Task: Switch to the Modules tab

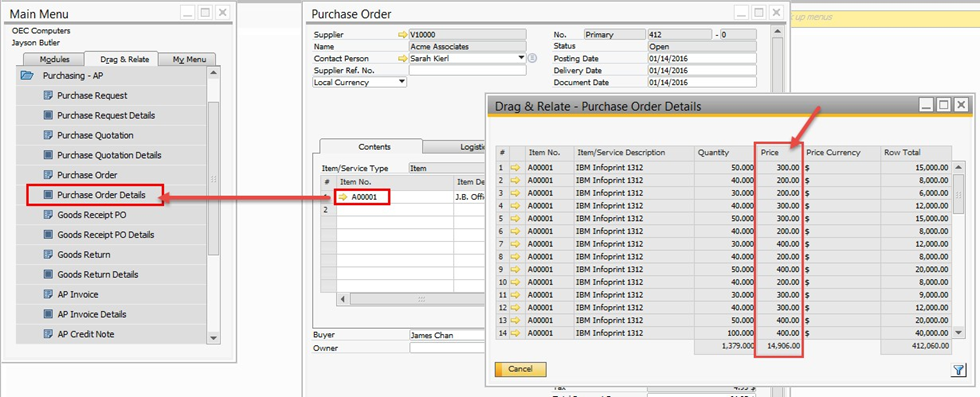Action: coord(54,59)
